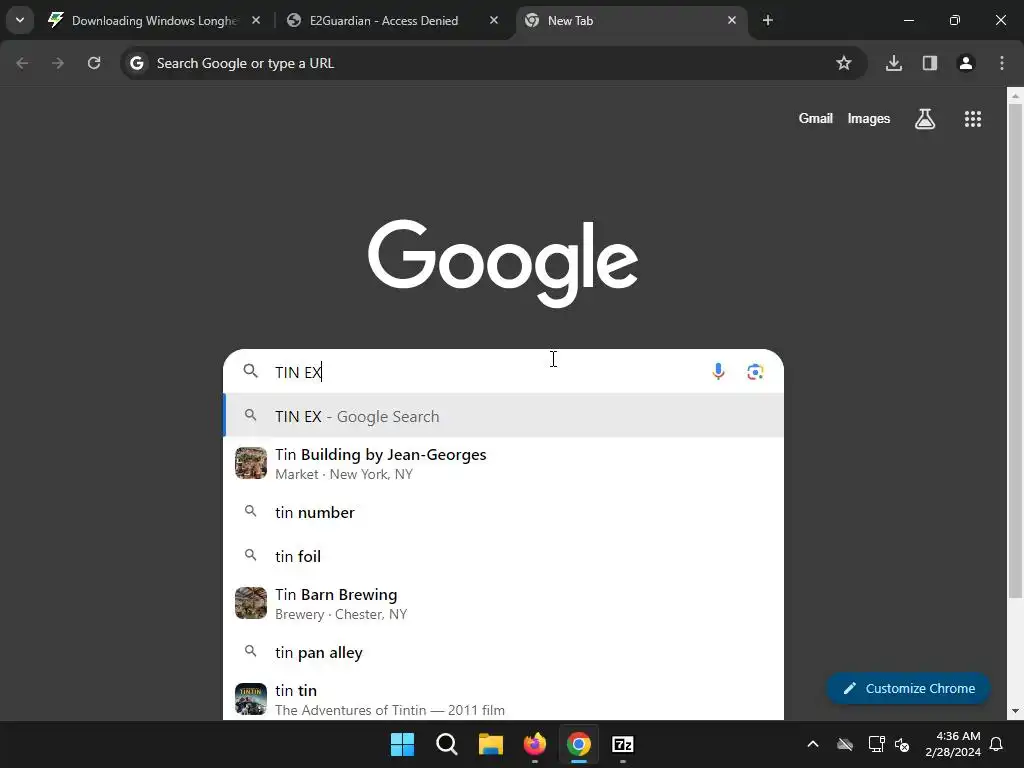Image resolution: width=1024 pixels, height=768 pixels.
Task: Toggle the Chrome side panel
Action: (x=930, y=63)
